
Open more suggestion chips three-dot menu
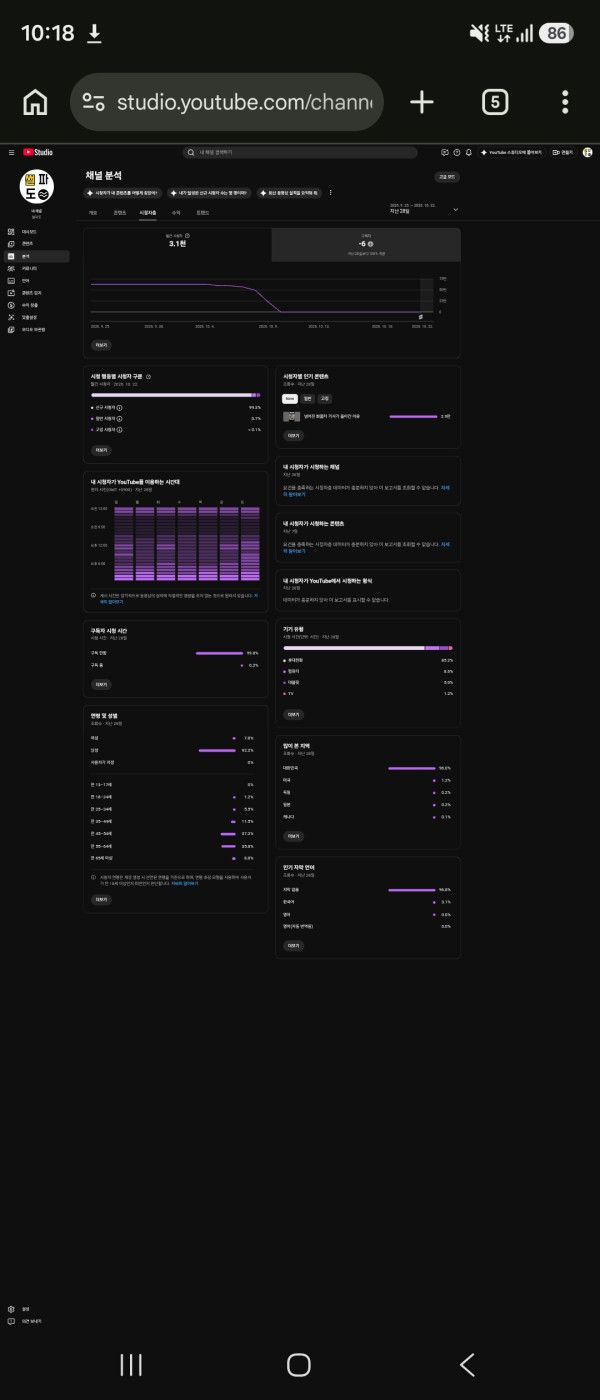[330, 192]
